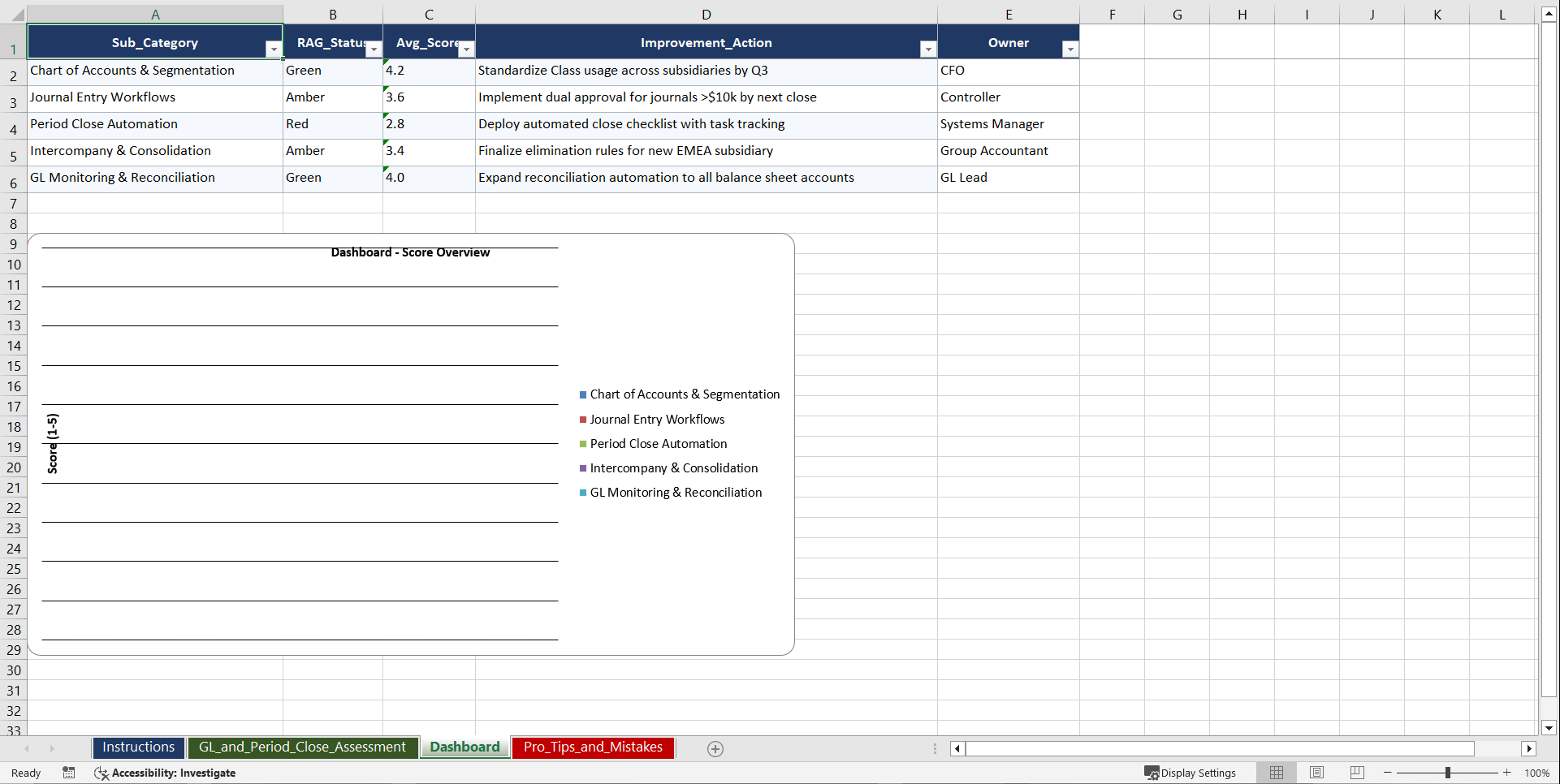Click the macro recording icon near Ready
The image size is (1560, 784).
[x=69, y=773]
